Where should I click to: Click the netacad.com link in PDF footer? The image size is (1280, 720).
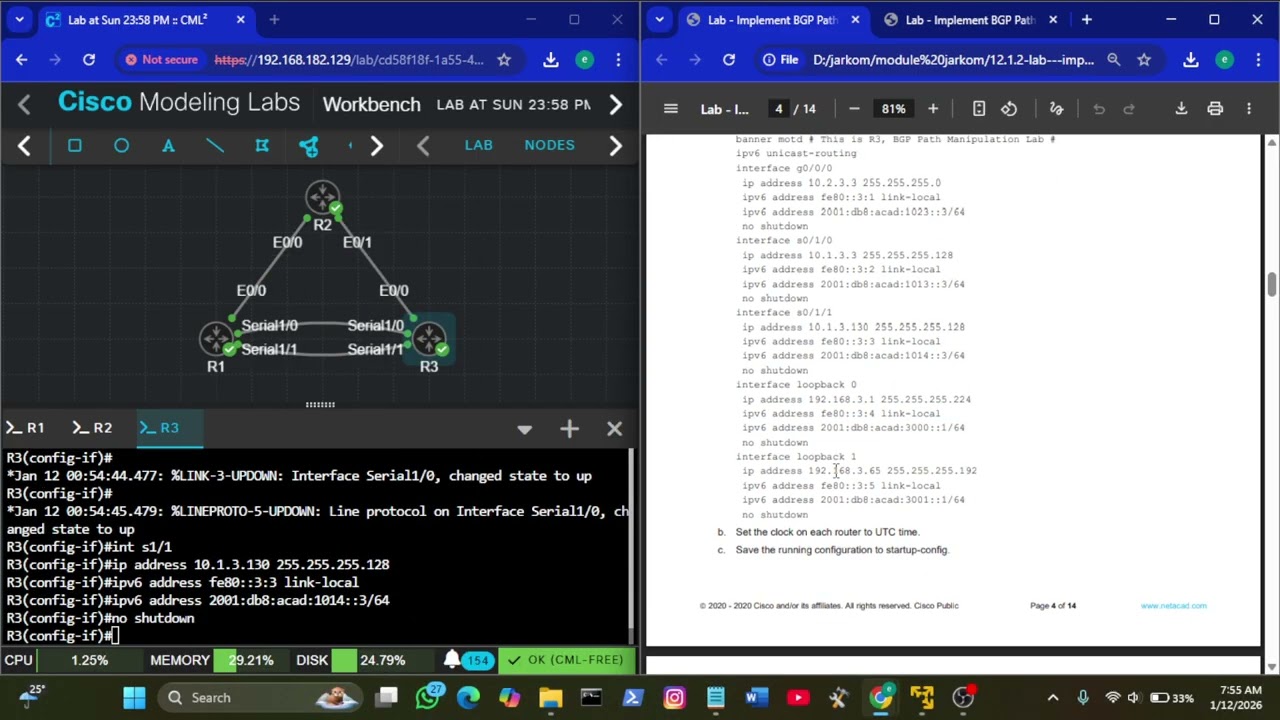[1173, 606]
